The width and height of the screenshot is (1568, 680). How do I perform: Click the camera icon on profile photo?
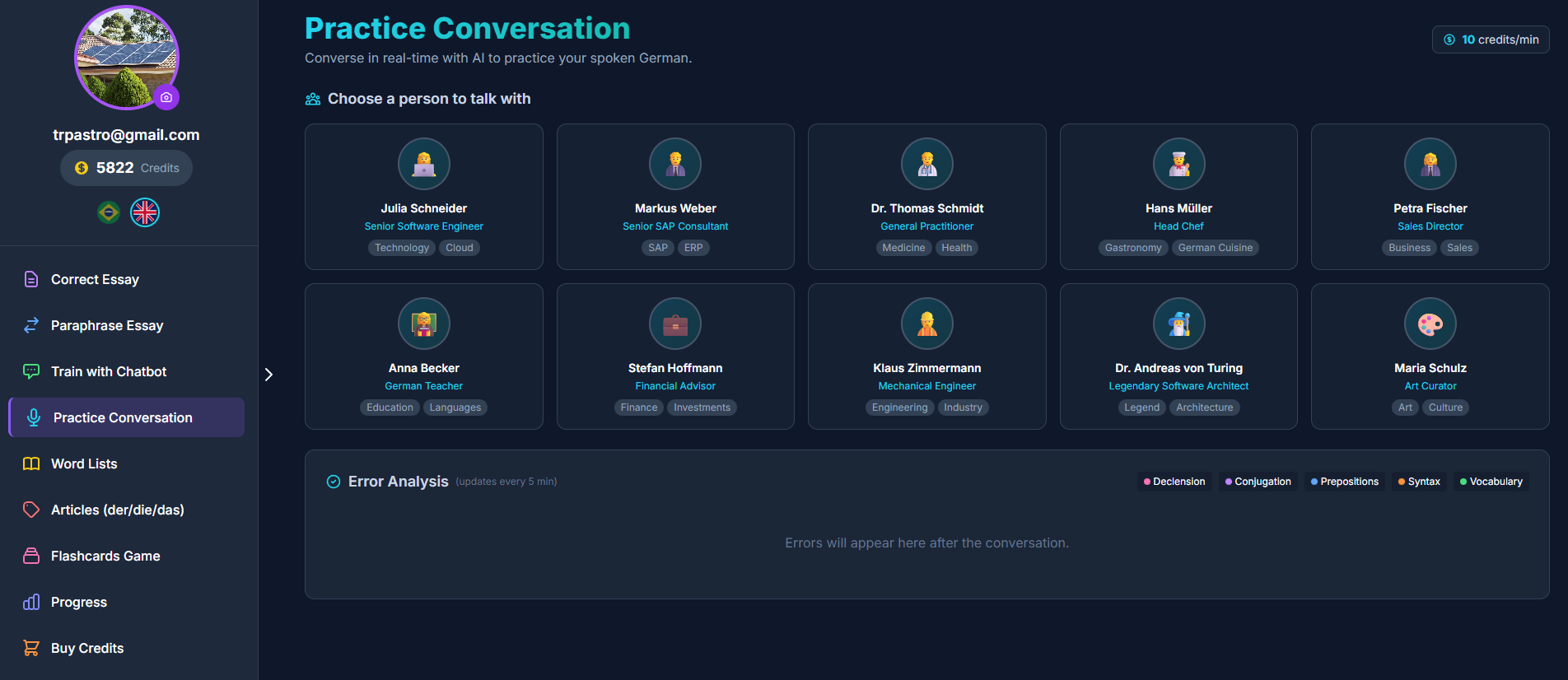pos(166,97)
